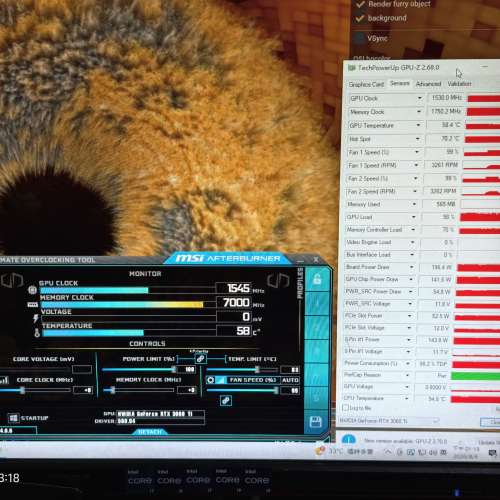Click the DETACH button in Afterburner
Viewport: 500px width, 500px height.
click(x=150, y=432)
